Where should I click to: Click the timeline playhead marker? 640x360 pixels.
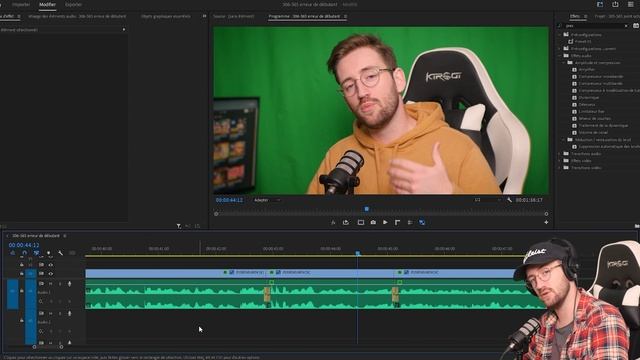click(x=358, y=253)
